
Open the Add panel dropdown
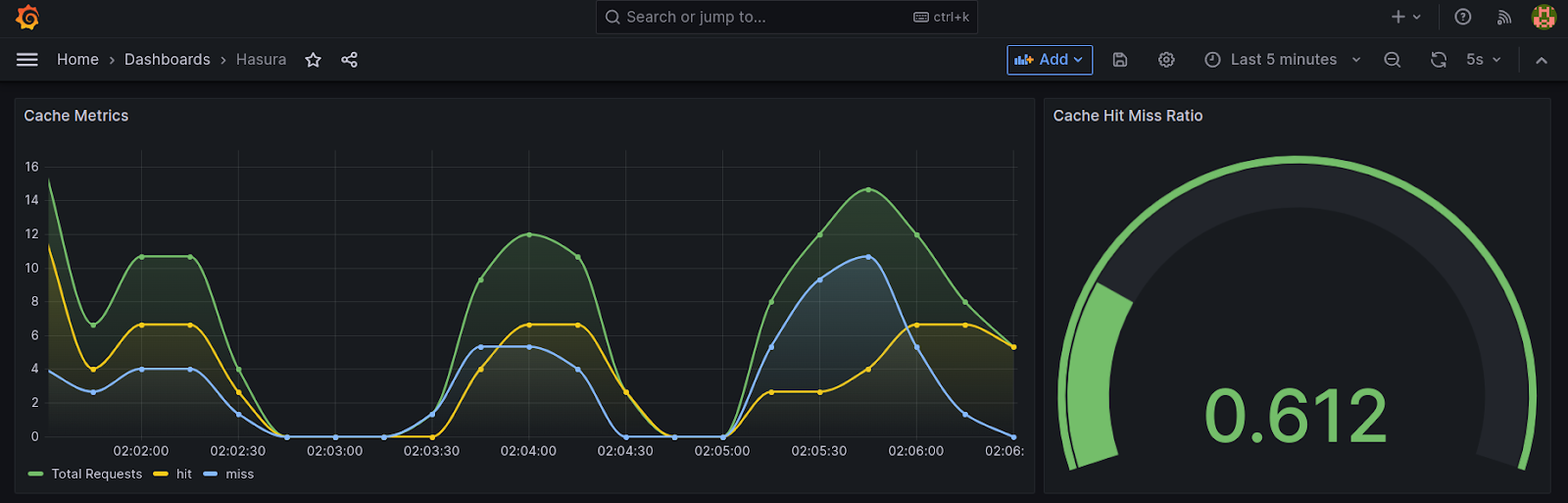pyautogui.click(x=1050, y=60)
